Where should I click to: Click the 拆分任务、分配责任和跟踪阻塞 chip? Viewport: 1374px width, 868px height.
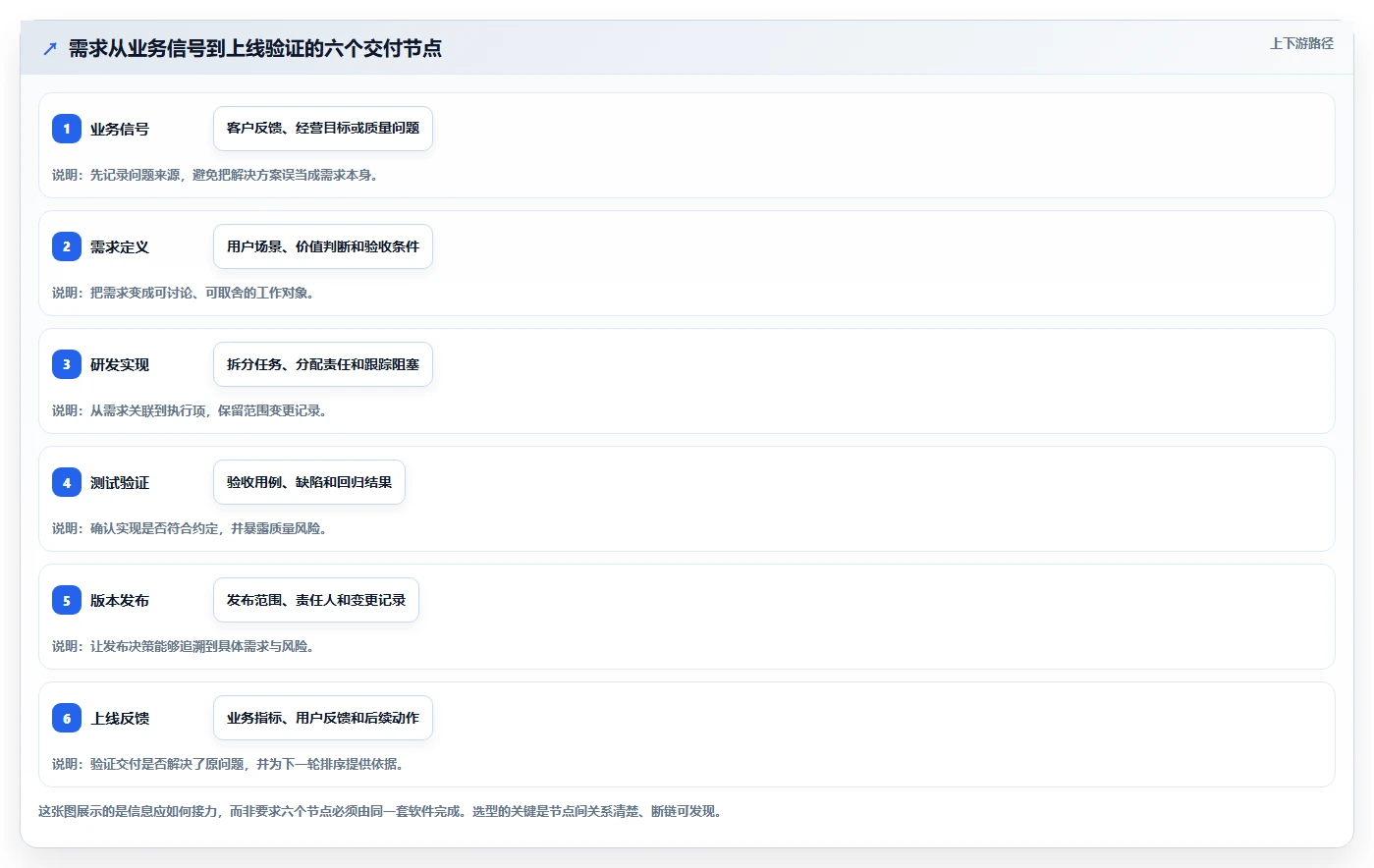tap(323, 364)
